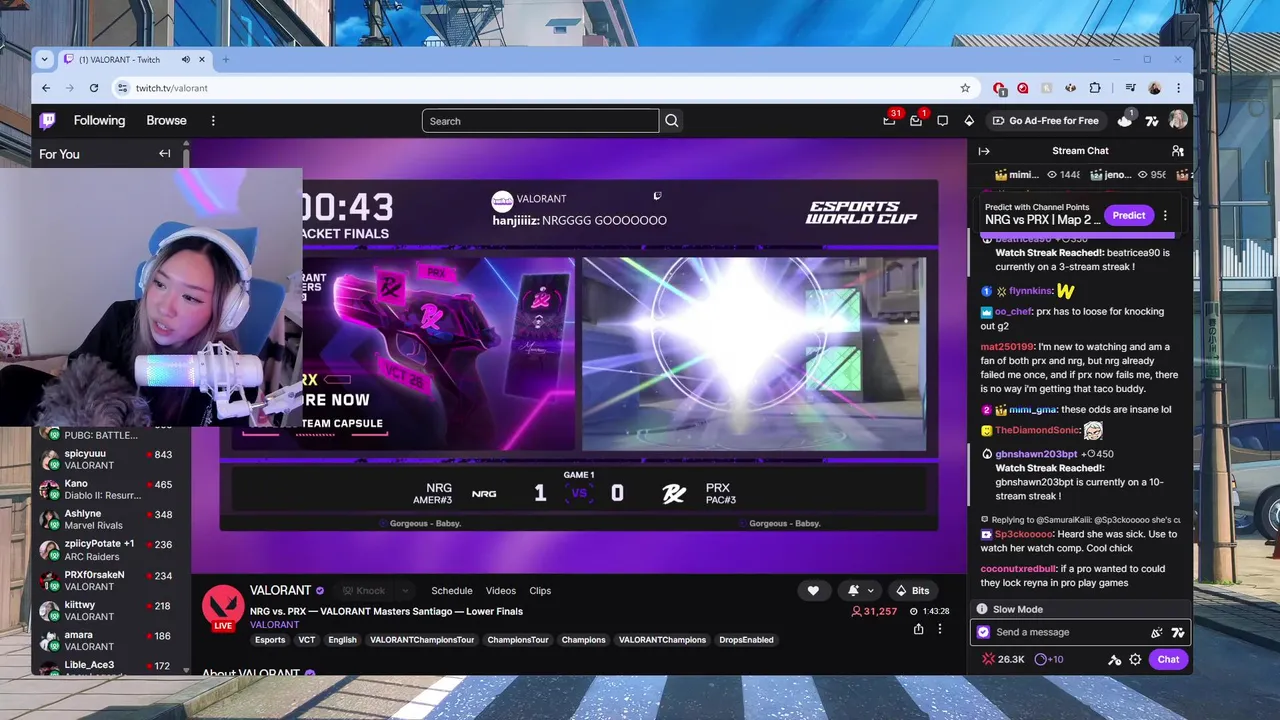Click the Twitch search input field
The image size is (1280, 720).
click(x=540, y=121)
